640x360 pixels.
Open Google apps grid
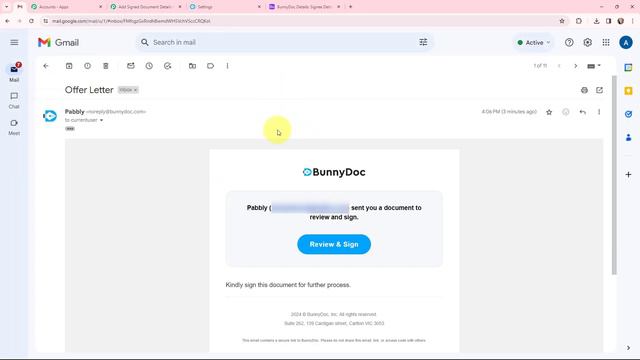[x=606, y=42]
